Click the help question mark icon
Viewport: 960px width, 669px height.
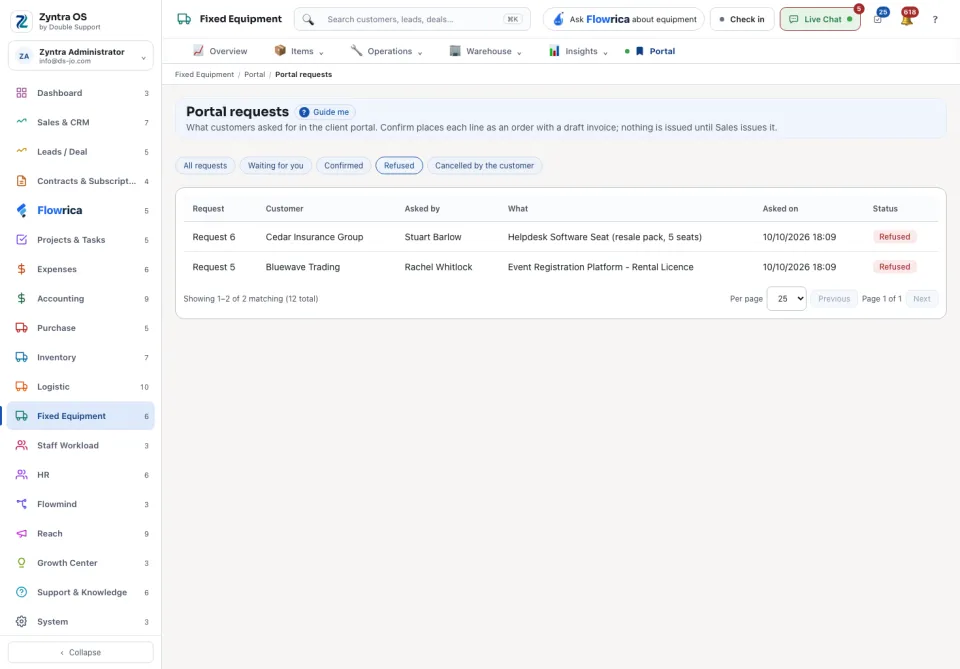click(x=935, y=20)
